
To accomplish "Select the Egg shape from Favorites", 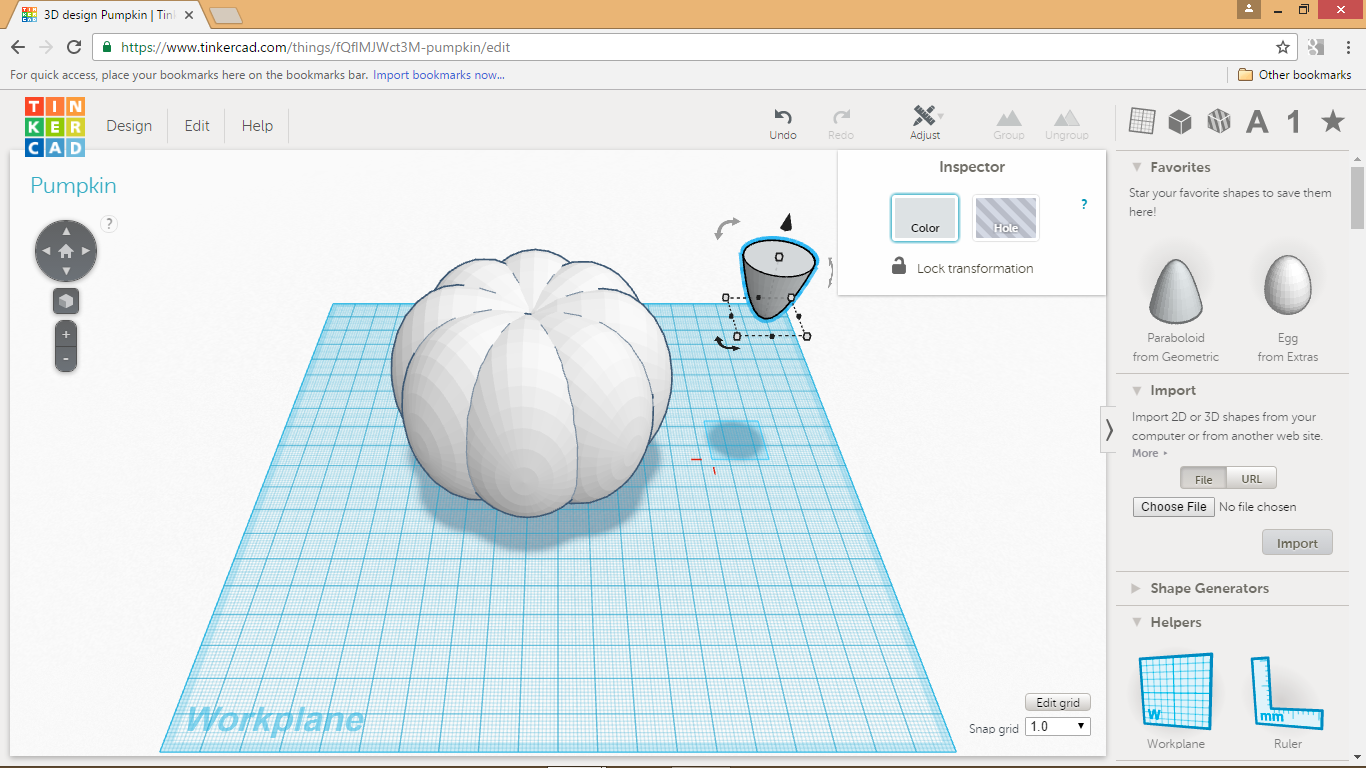I will pyautogui.click(x=1287, y=285).
